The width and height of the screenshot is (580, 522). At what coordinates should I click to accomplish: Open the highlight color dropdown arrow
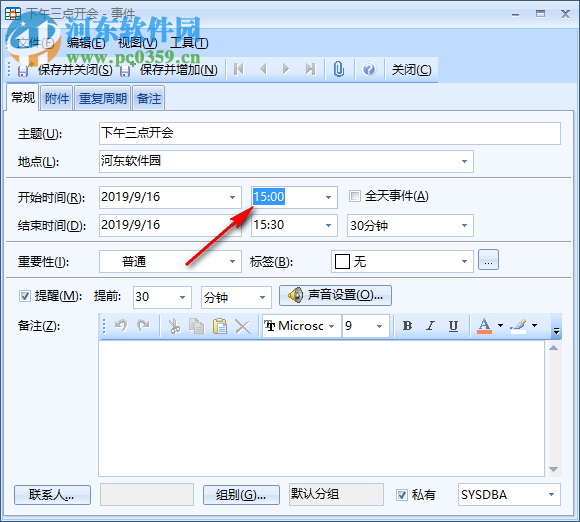pyautogui.click(x=534, y=326)
